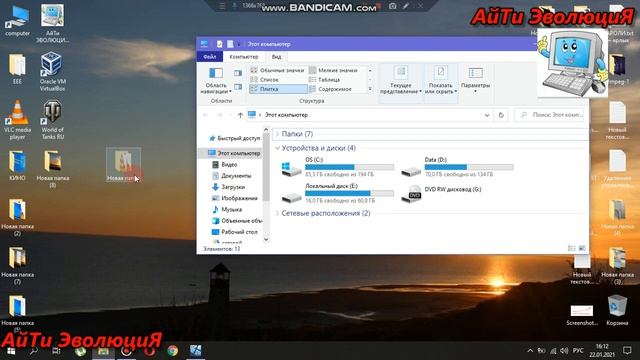Expand the layout gallery more arrow
This screenshot has height=360, width=640.
(370, 89)
